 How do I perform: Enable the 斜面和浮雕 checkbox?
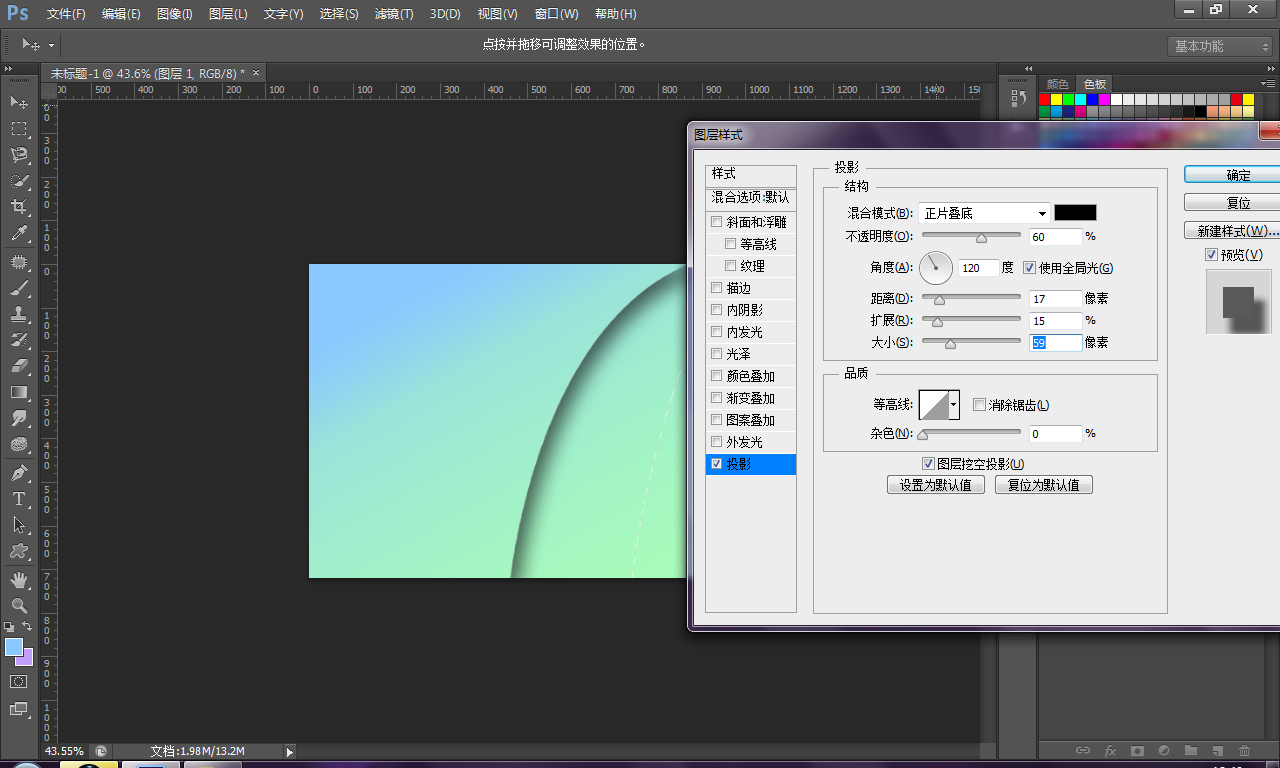point(716,222)
